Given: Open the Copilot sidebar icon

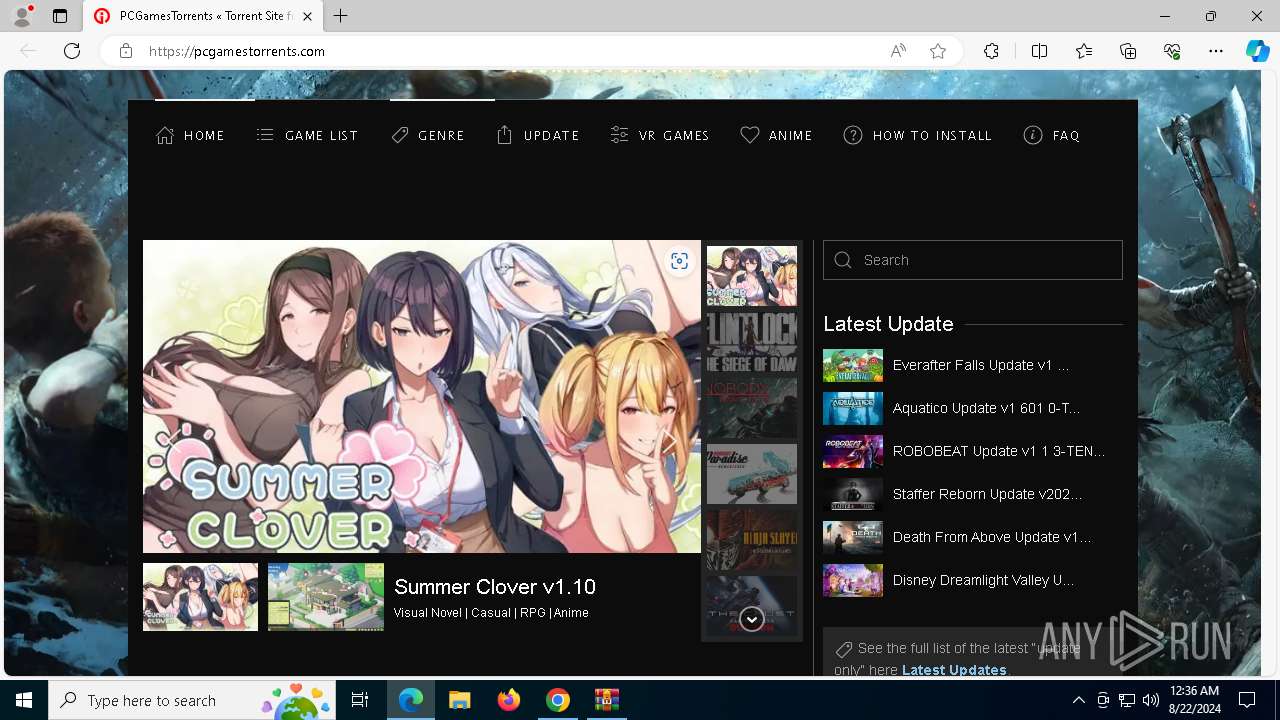Looking at the screenshot, I should click(1257, 51).
